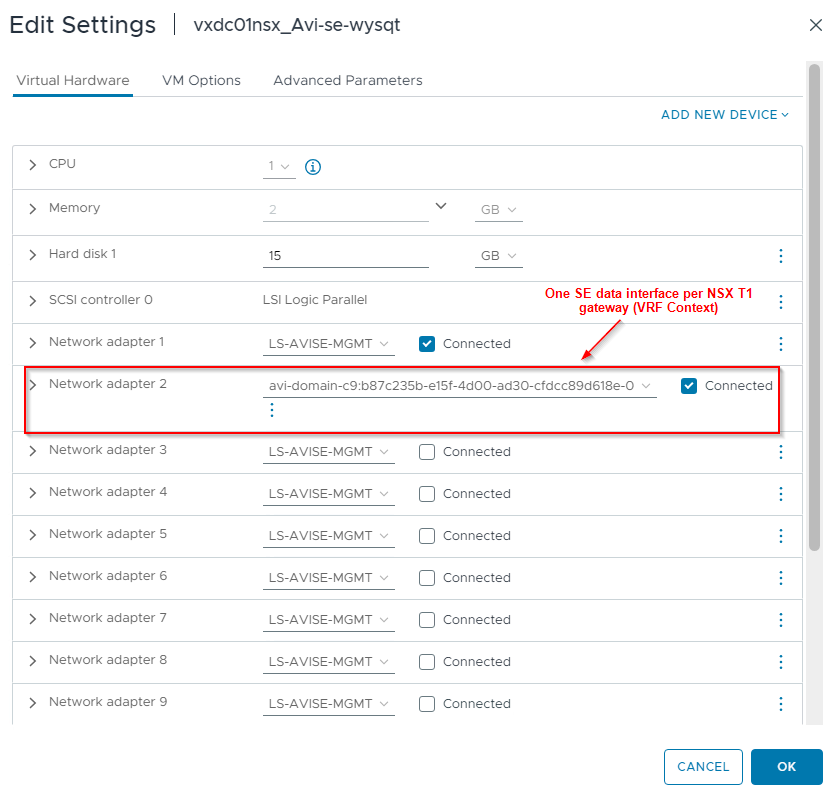Uncheck Connected for Network adapter 1
Screen dimensions: 829x792
(x=427, y=344)
